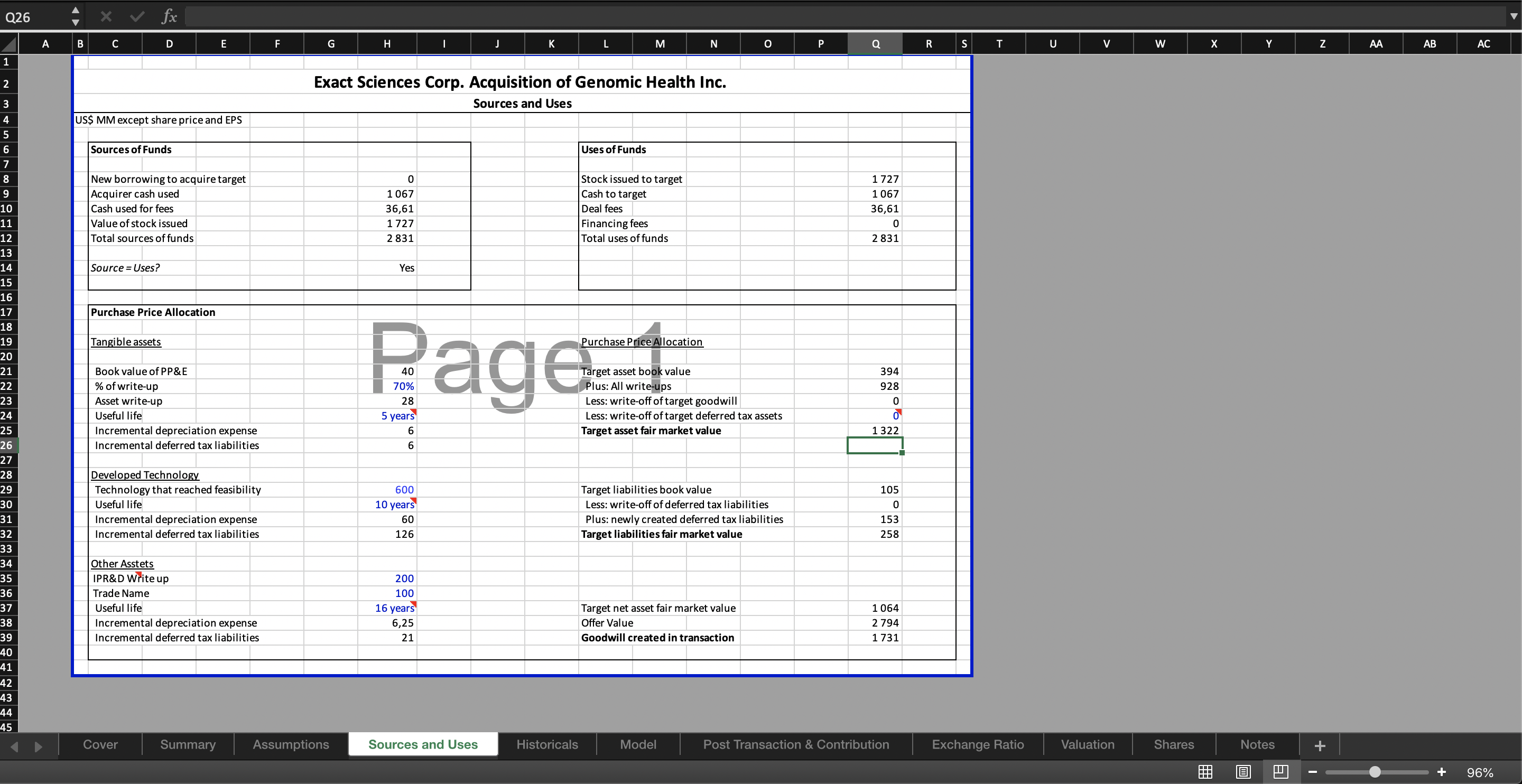
Task: Click the 'Other Asstets' underlined label
Action: pos(122,564)
